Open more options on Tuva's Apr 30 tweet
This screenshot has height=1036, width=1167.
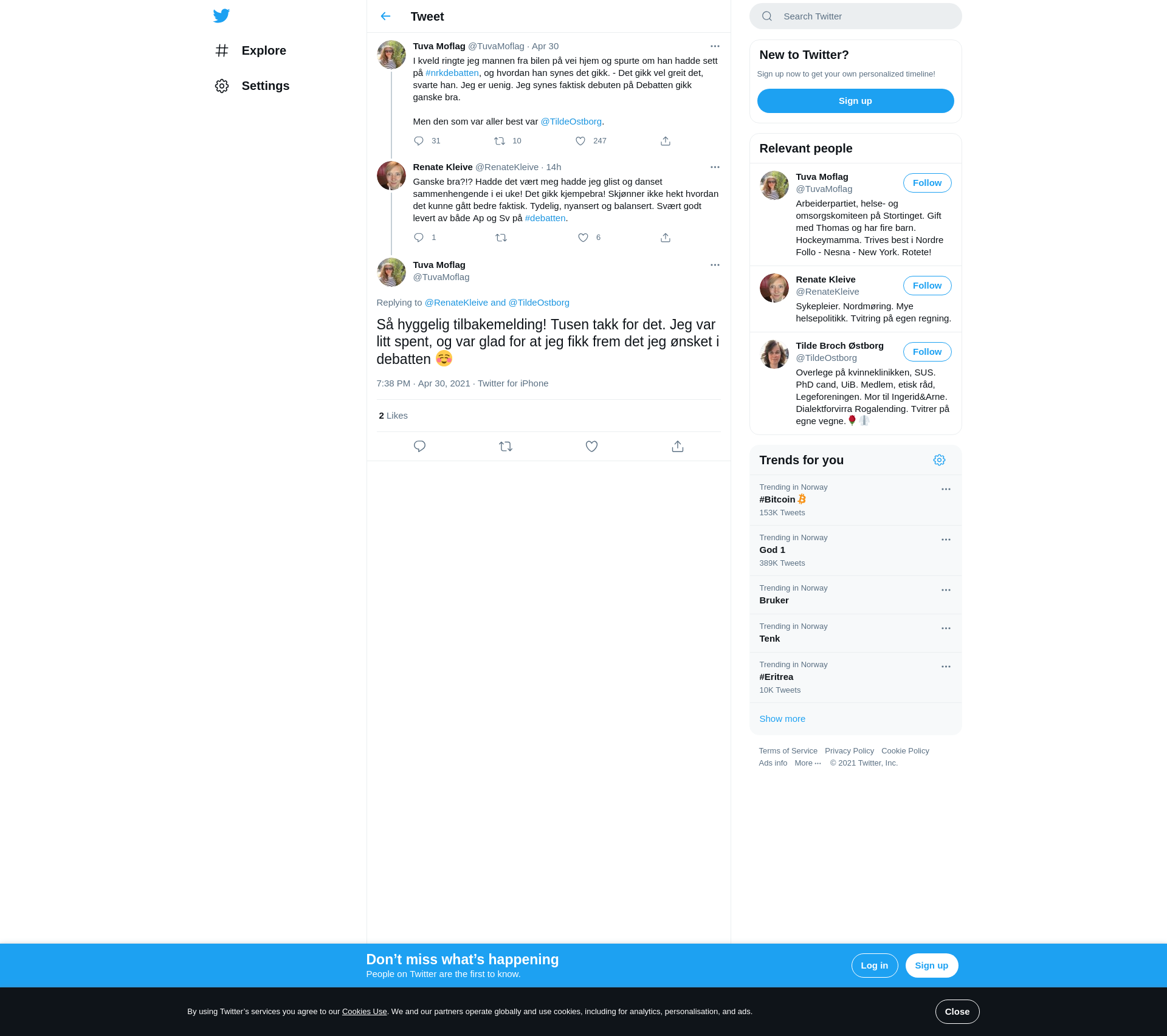coord(715,46)
